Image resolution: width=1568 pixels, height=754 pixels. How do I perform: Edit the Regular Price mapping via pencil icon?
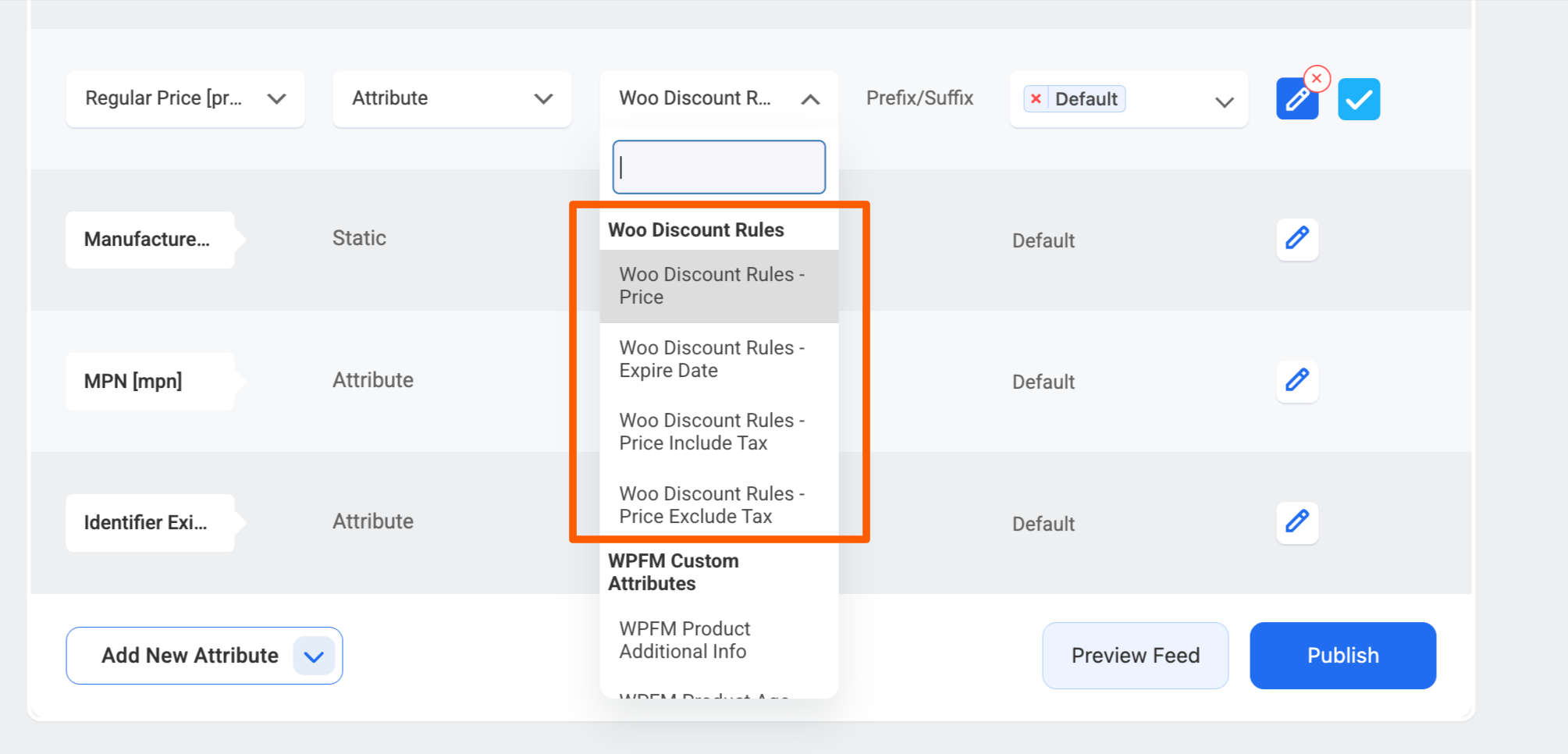(1297, 98)
